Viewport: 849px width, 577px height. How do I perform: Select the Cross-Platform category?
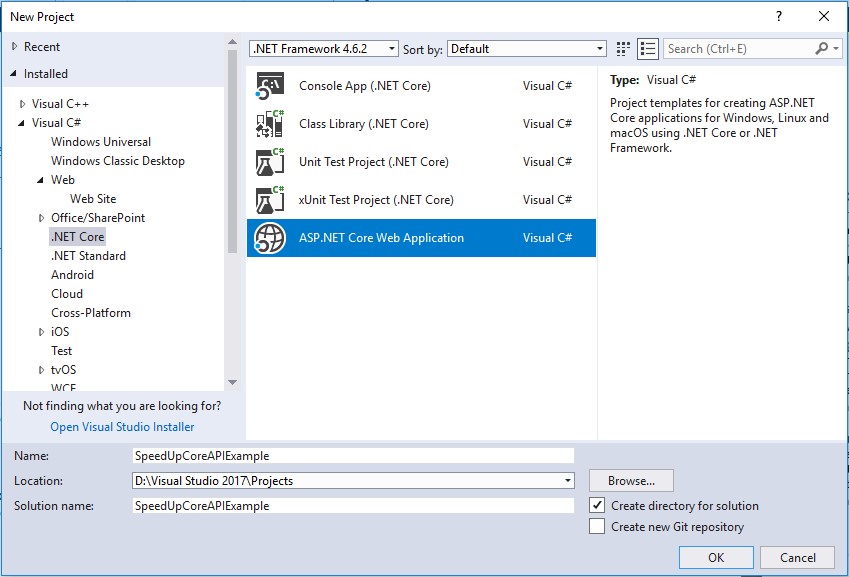point(91,312)
